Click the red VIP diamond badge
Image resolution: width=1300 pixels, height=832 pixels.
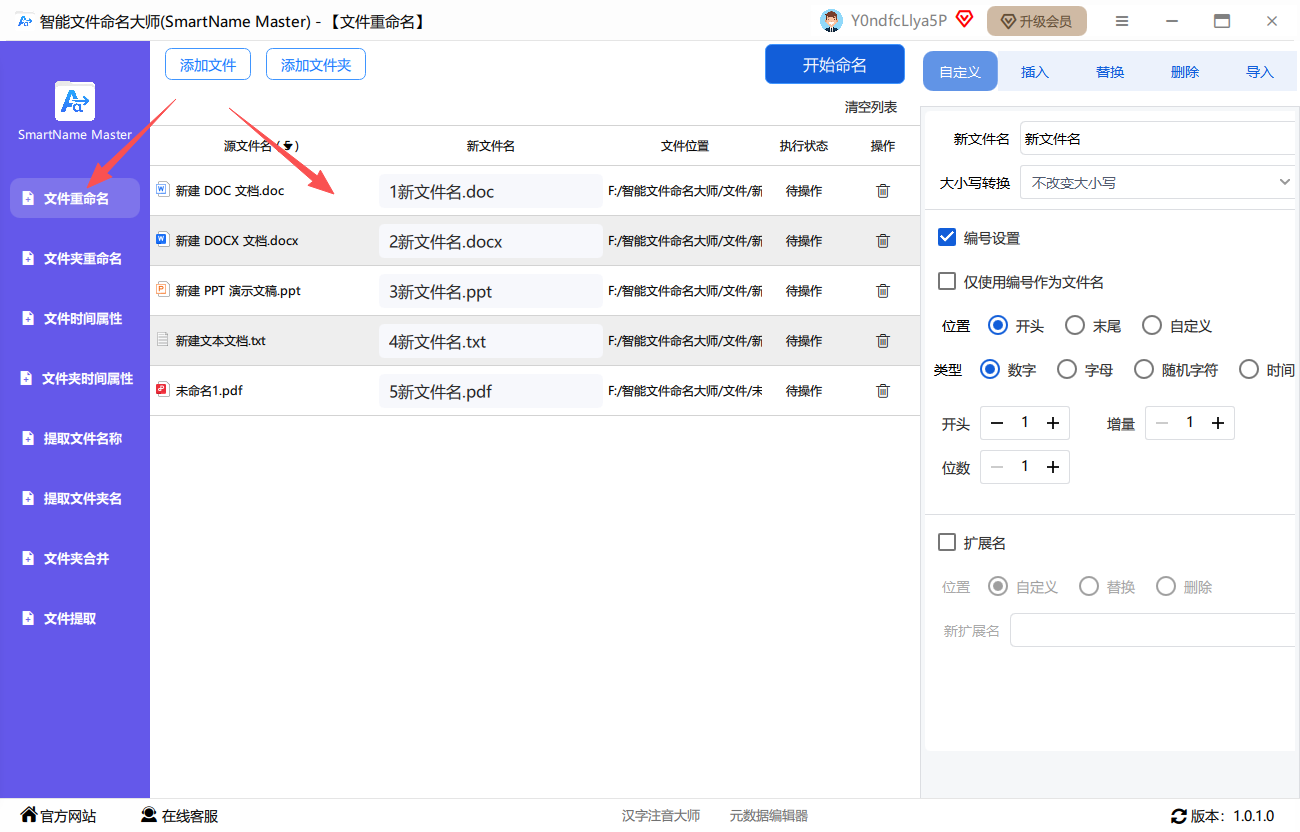point(964,20)
